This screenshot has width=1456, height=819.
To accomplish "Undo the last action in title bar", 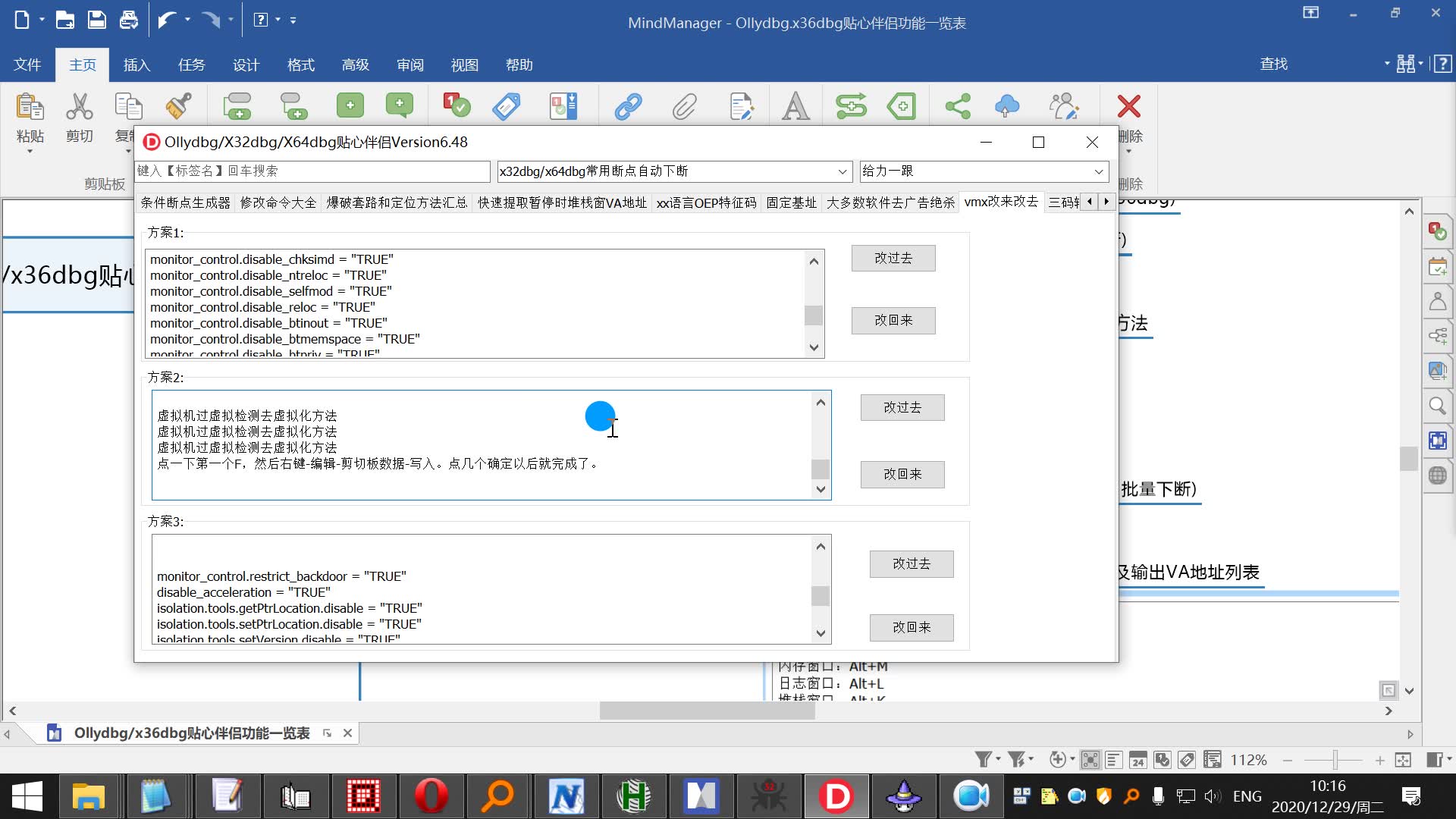I will [166, 20].
